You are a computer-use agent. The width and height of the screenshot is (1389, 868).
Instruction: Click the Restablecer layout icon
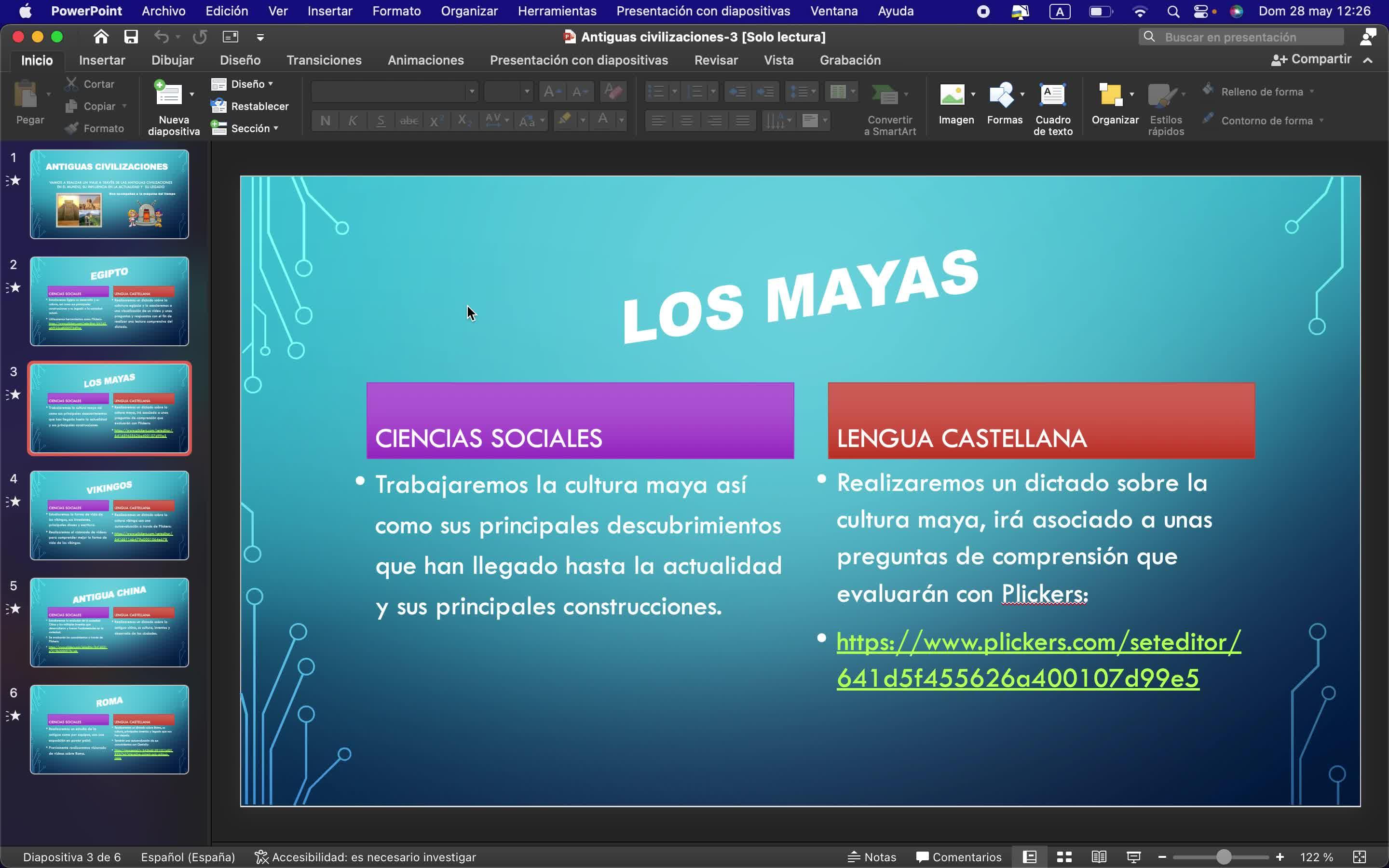pyautogui.click(x=218, y=106)
